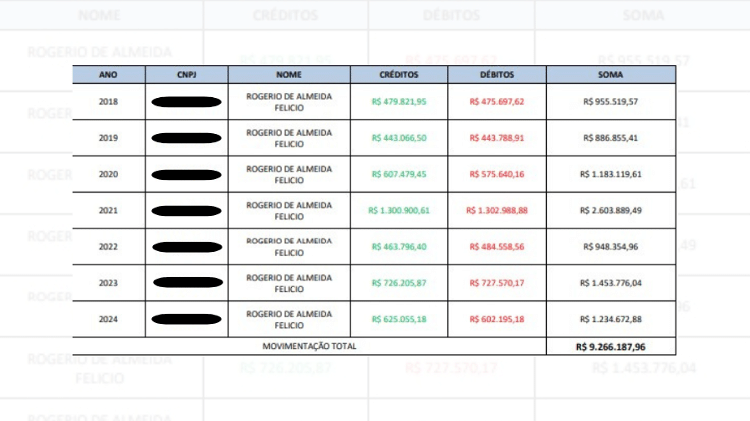This screenshot has width=750, height=421.
Task: Click the redacted CNPJ in the 2024 row
Action: [187, 319]
